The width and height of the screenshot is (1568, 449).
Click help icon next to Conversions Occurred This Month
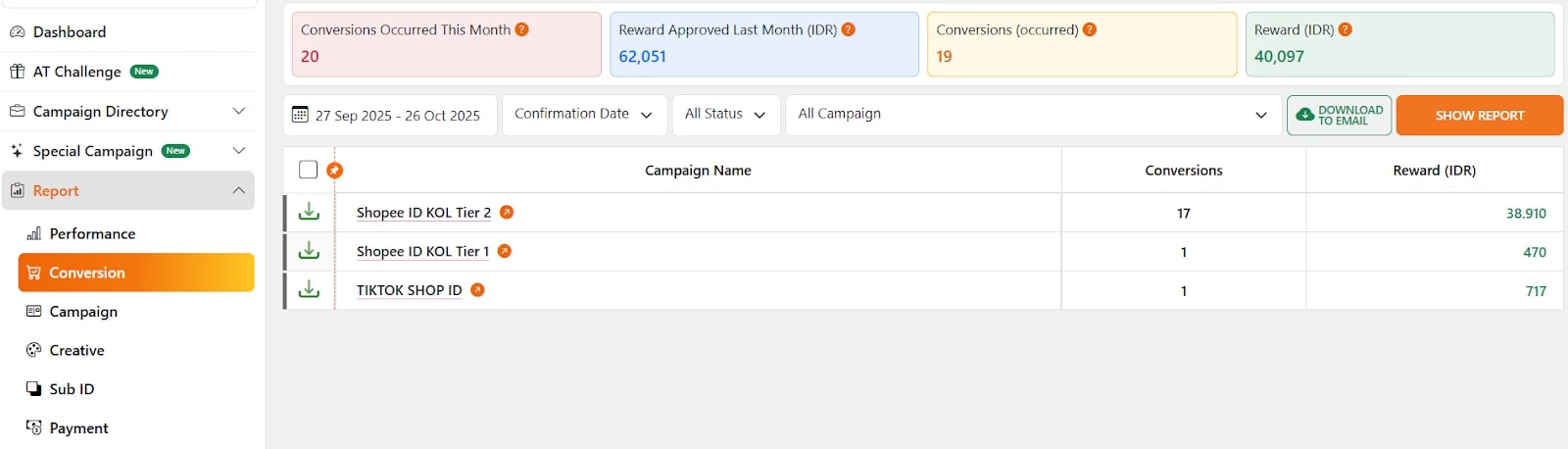pyautogui.click(x=522, y=29)
